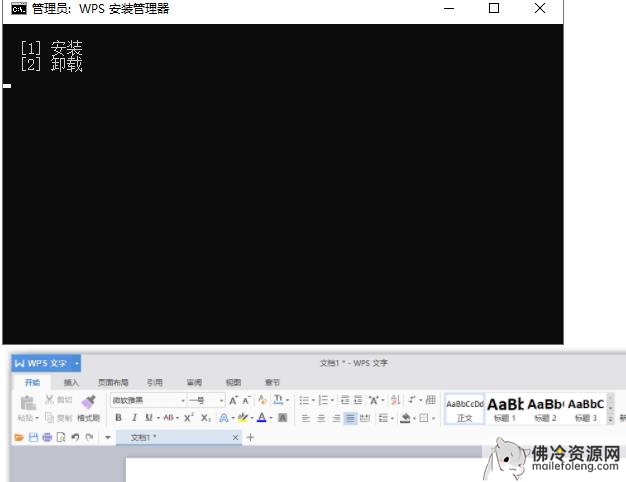This screenshot has height=482, width=626.
Task: Click the Undo arrow icon
Action: (x=75, y=438)
